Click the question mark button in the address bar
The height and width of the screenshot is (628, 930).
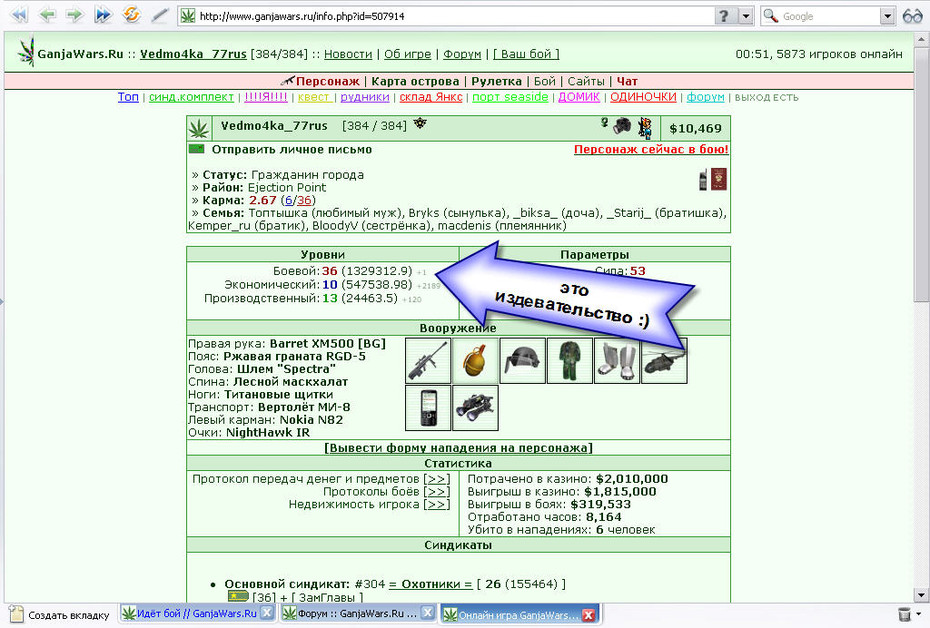pos(724,16)
